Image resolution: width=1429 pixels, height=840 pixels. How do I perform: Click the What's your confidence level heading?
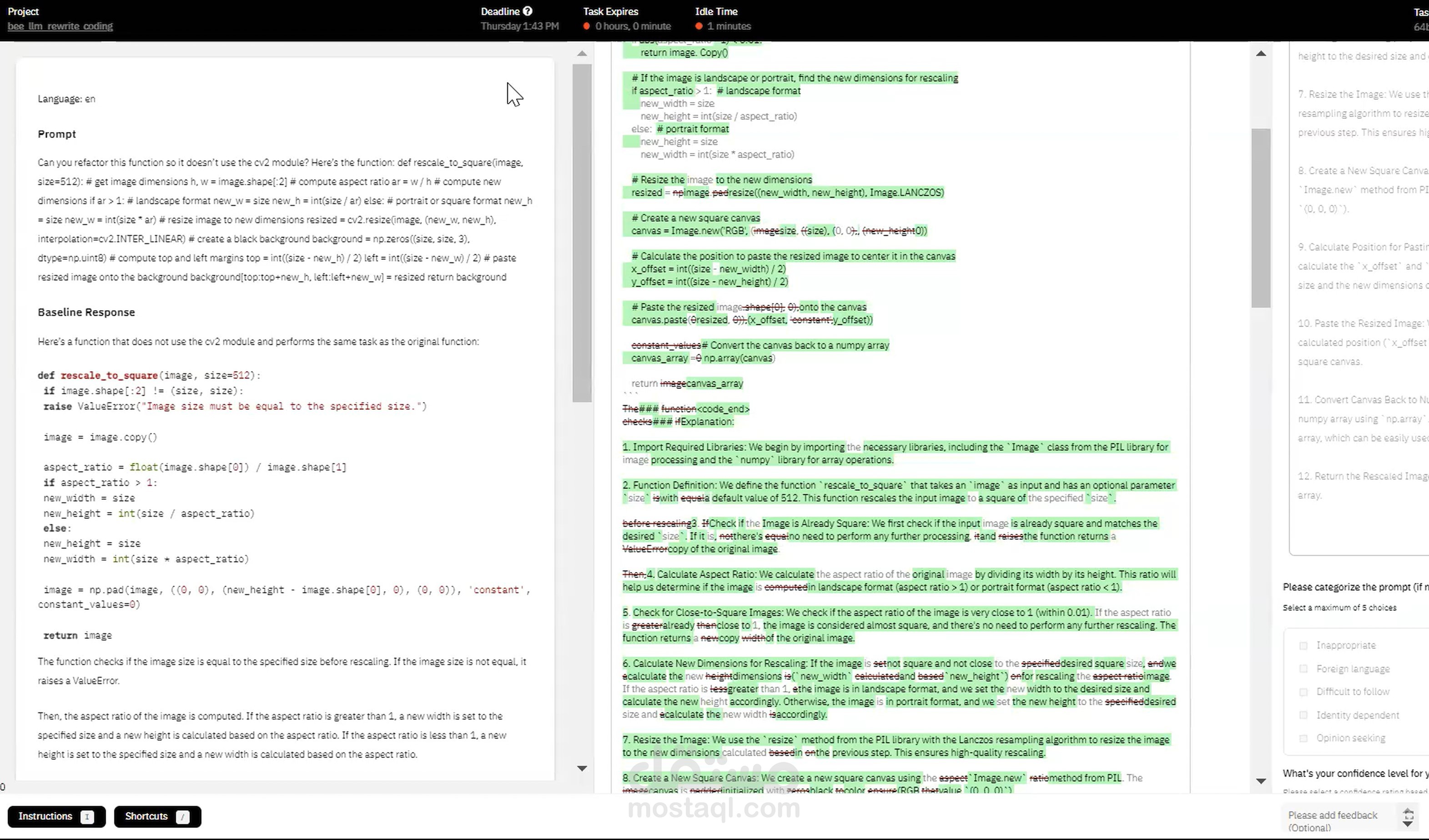[x=1355, y=774]
